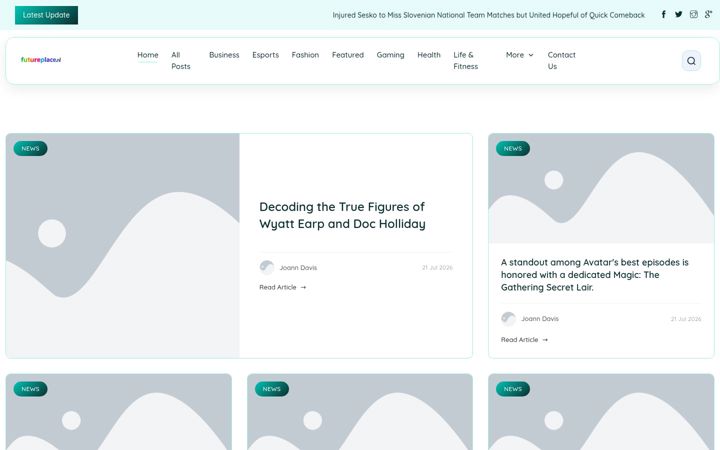Click arrow beside Read Article on Wyatt Earp card
Screen dimensions: 720x450
pos(303,287)
